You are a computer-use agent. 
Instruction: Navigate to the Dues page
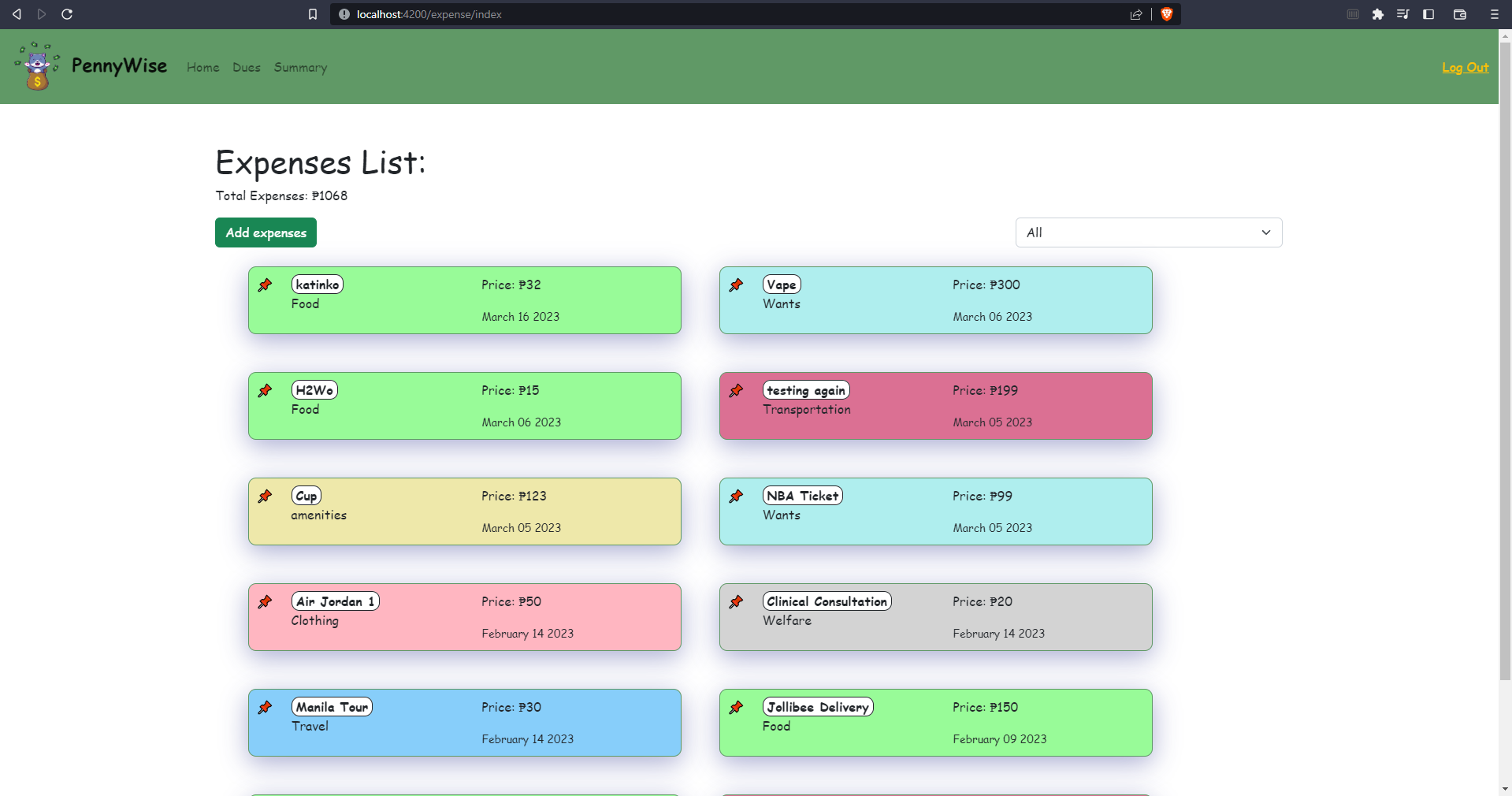pyautogui.click(x=246, y=68)
